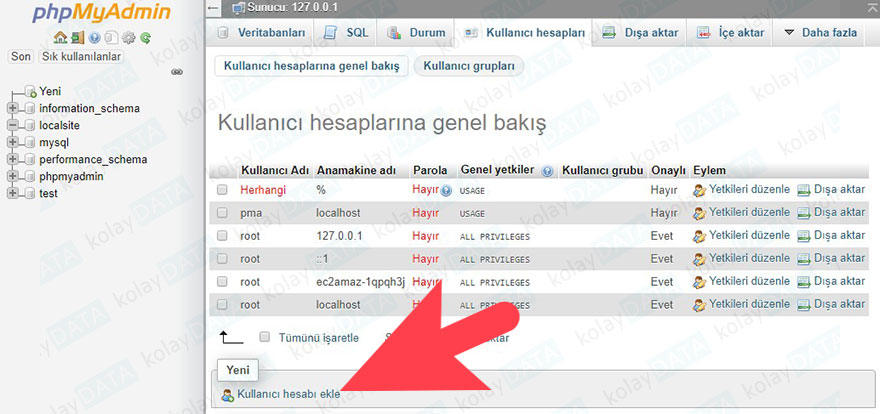Open the blue documentation help icon
The image size is (880, 414).
pos(94,38)
